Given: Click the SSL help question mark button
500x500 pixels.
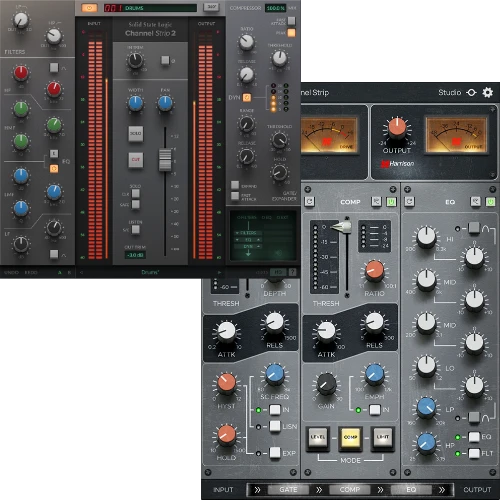Looking at the screenshot, I should [292, 272].
